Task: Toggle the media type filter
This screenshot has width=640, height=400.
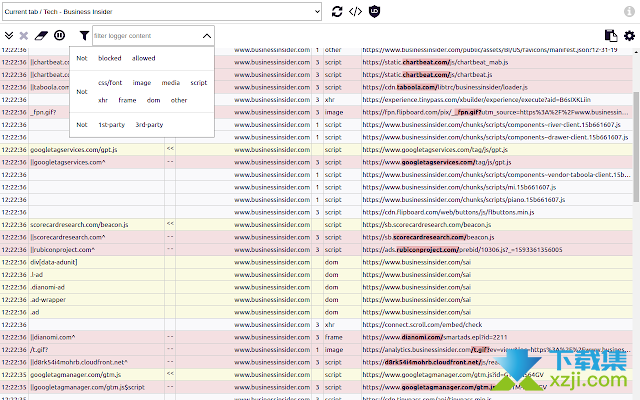Action: coord(171,83)
